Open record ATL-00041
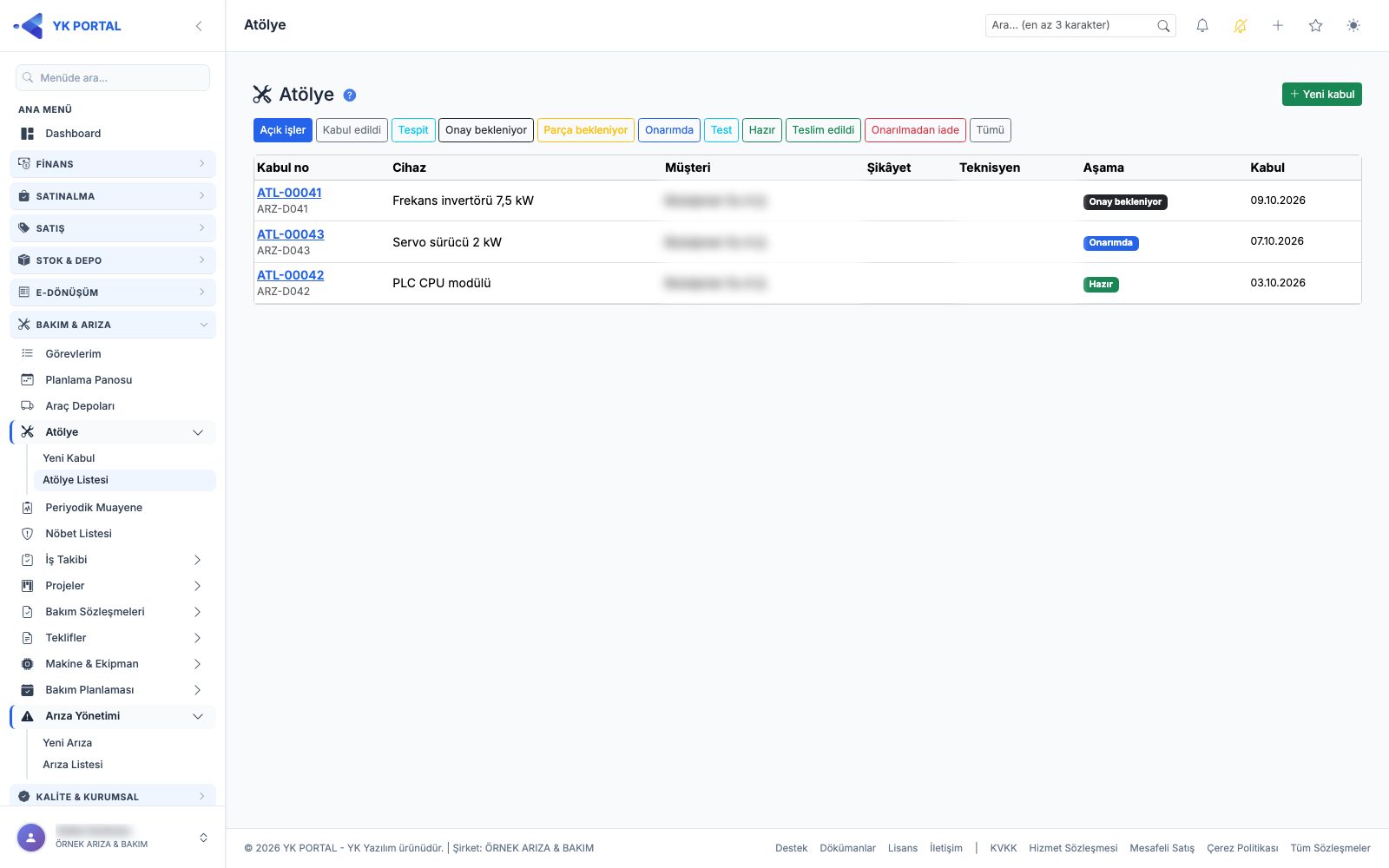 [x=289, y=193]
